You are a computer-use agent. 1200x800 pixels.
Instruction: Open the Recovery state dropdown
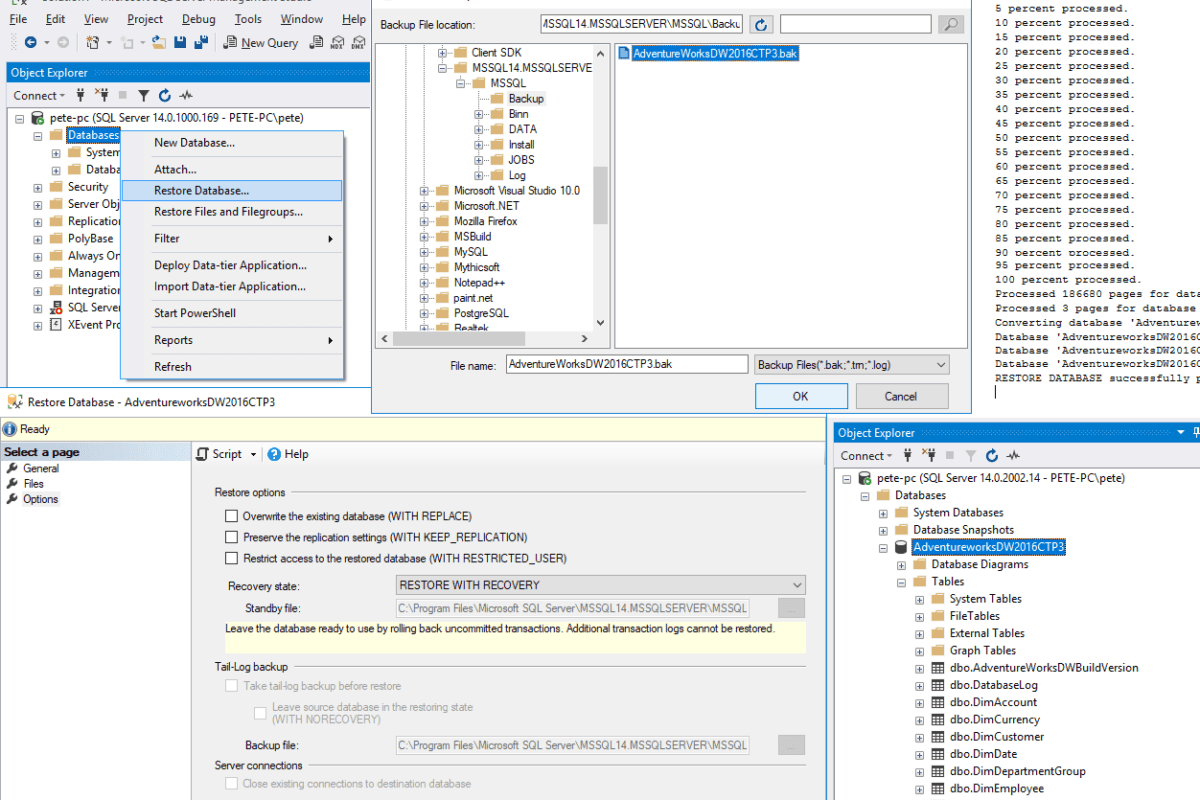click(600, 585)
